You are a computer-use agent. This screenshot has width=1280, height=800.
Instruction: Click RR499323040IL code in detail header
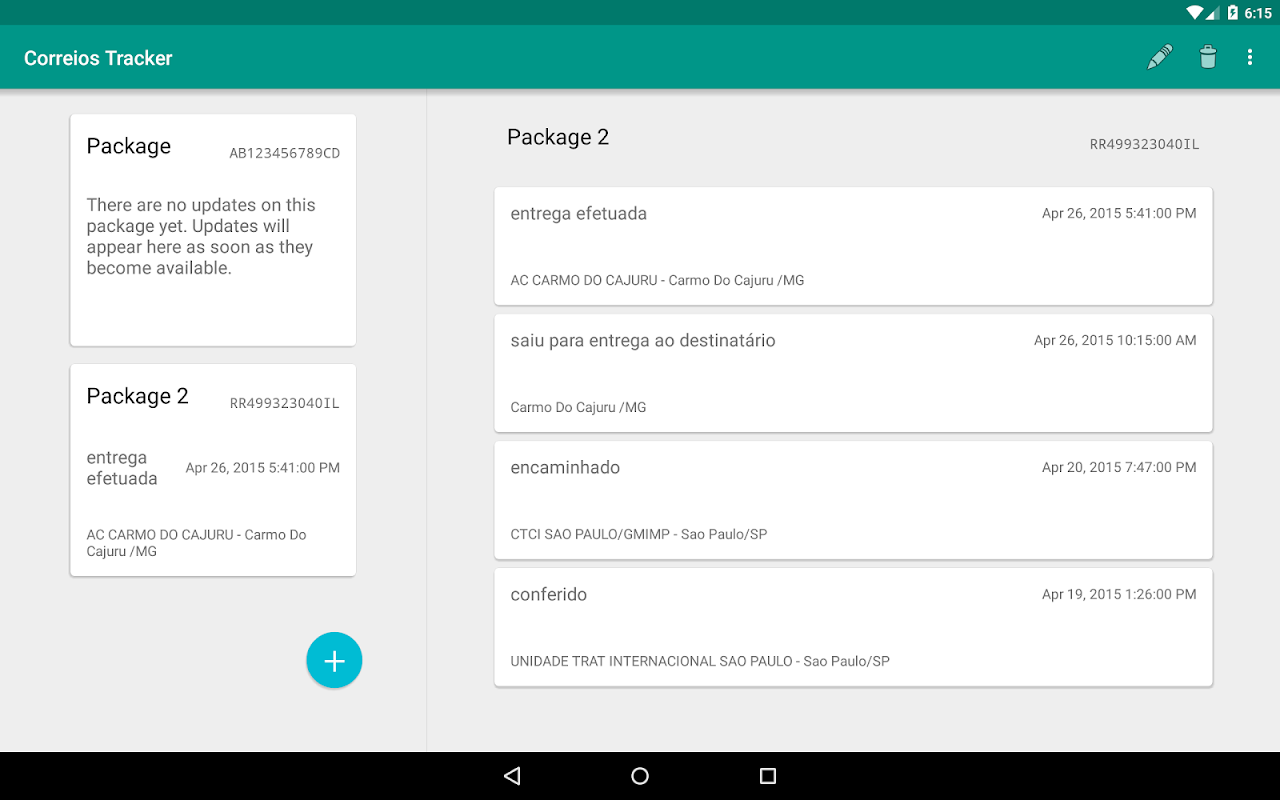click(1144, 144)
